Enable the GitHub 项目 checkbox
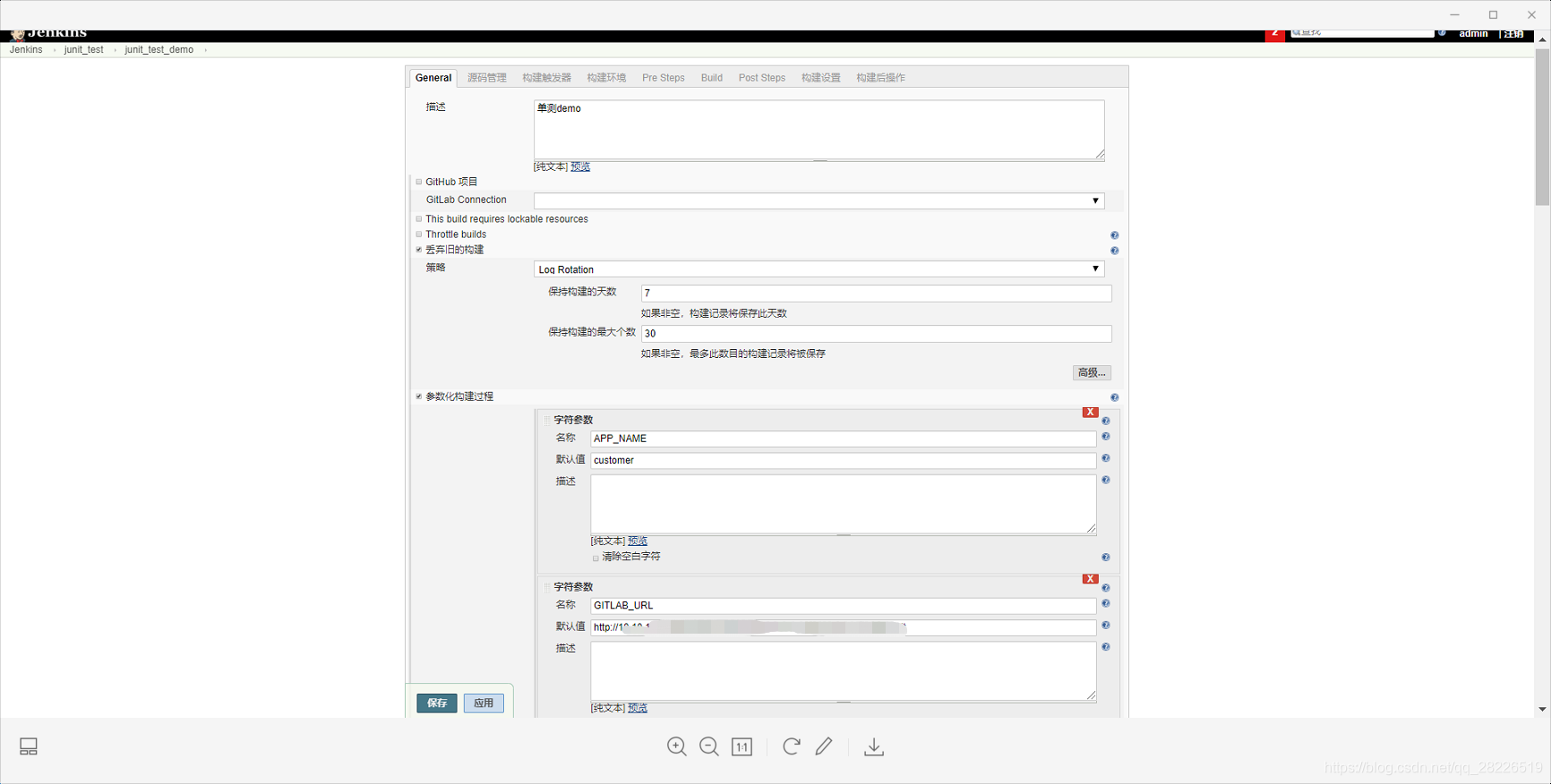1551x784 pixels. pyautogui.click(x=419, y=182)
